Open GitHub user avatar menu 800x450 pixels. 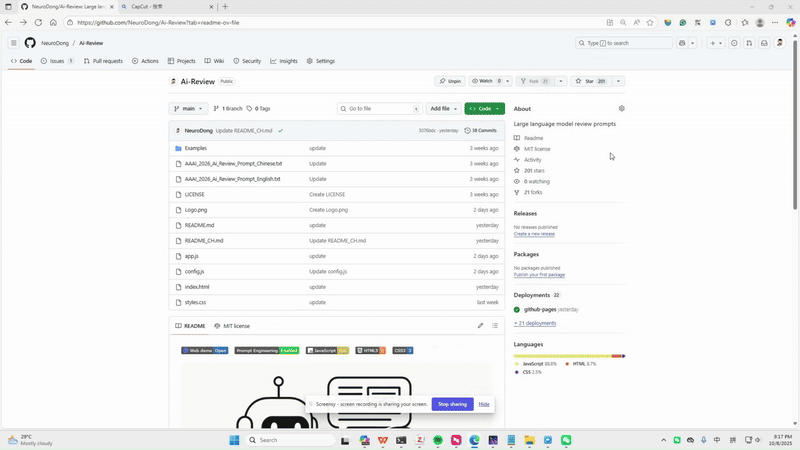pos(780,43)
